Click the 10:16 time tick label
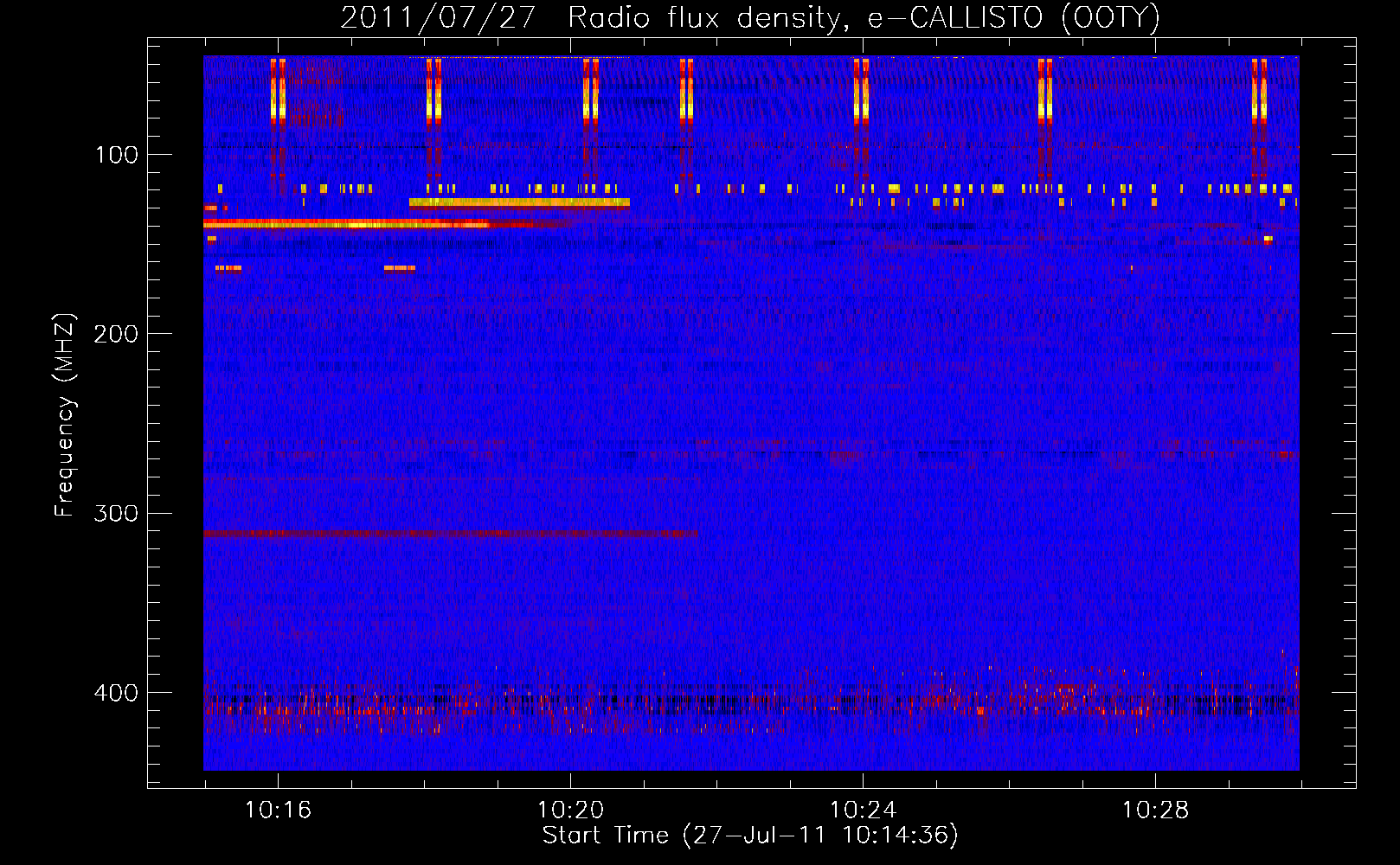Image resolution: width=1400 pixels, height=865 pixels. coord(278,810)
